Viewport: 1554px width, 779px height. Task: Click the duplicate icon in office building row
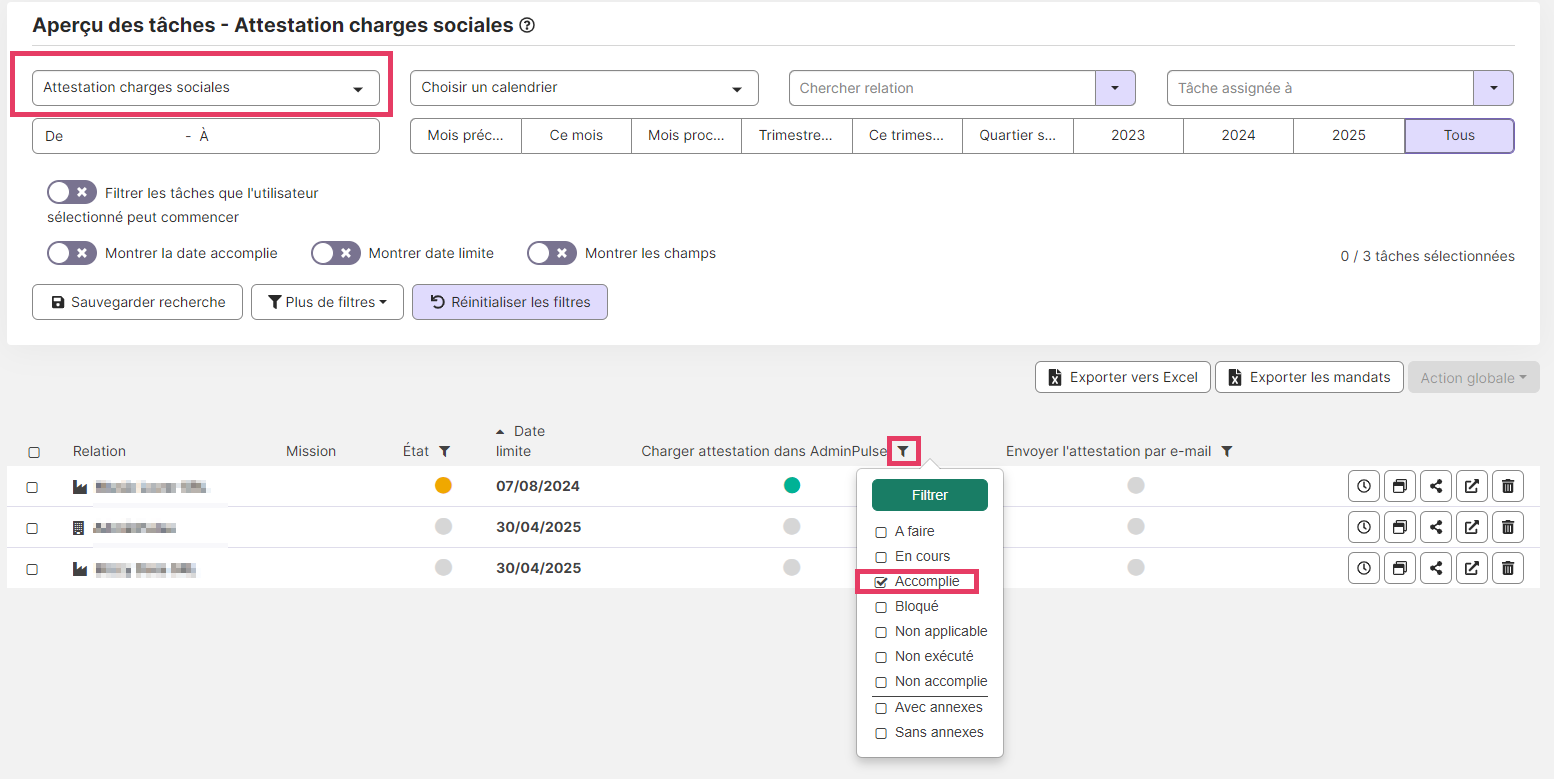[x=1400, y=528]
